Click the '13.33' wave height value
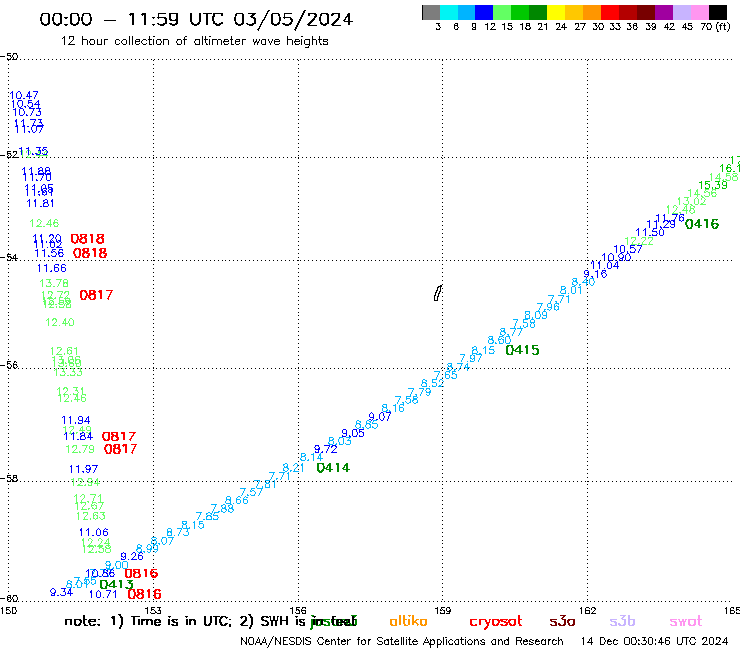Viewport: 740px width, 650px height. 68,372
